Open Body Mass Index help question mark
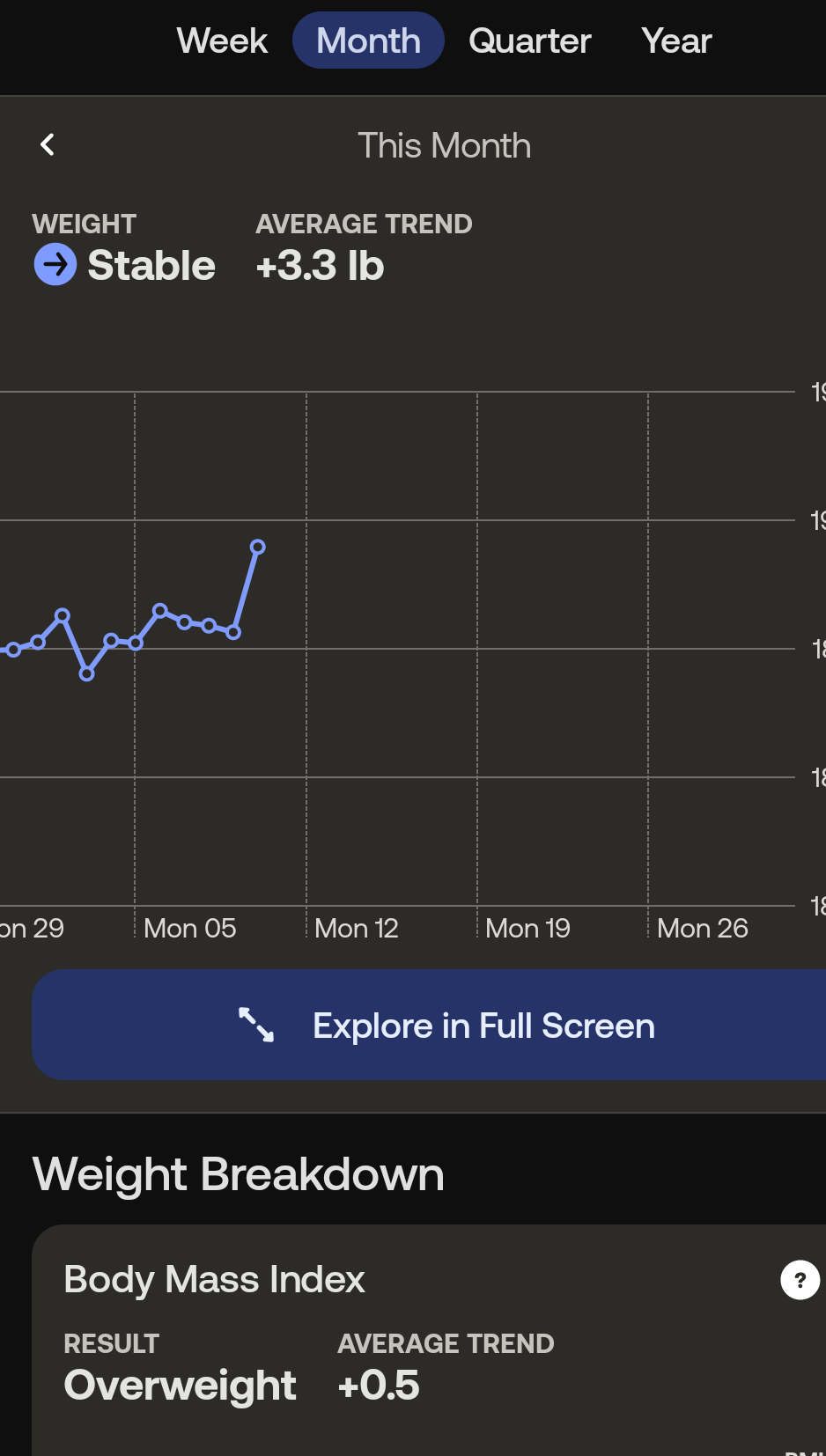 (x=800, y=1280)
